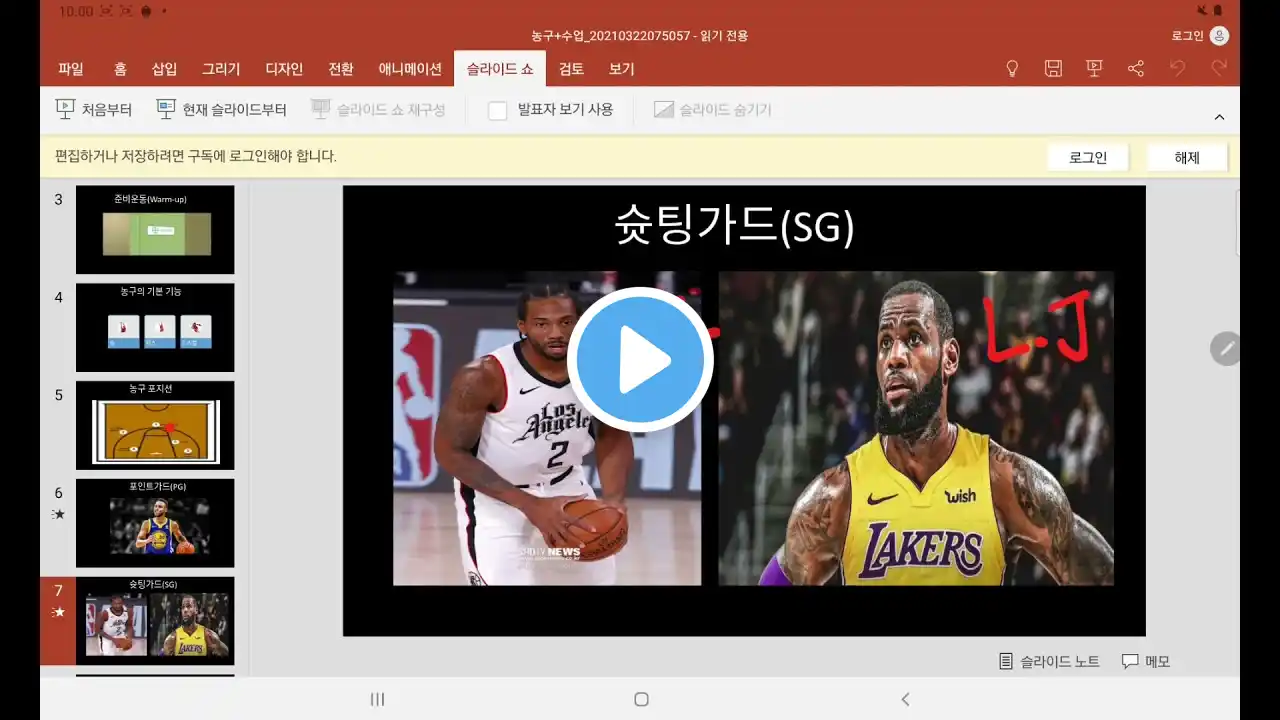This screenshot has width=1280, height=720.
Task: Click the 로그인 button in yellow bar
Action: coord(1088,157)
